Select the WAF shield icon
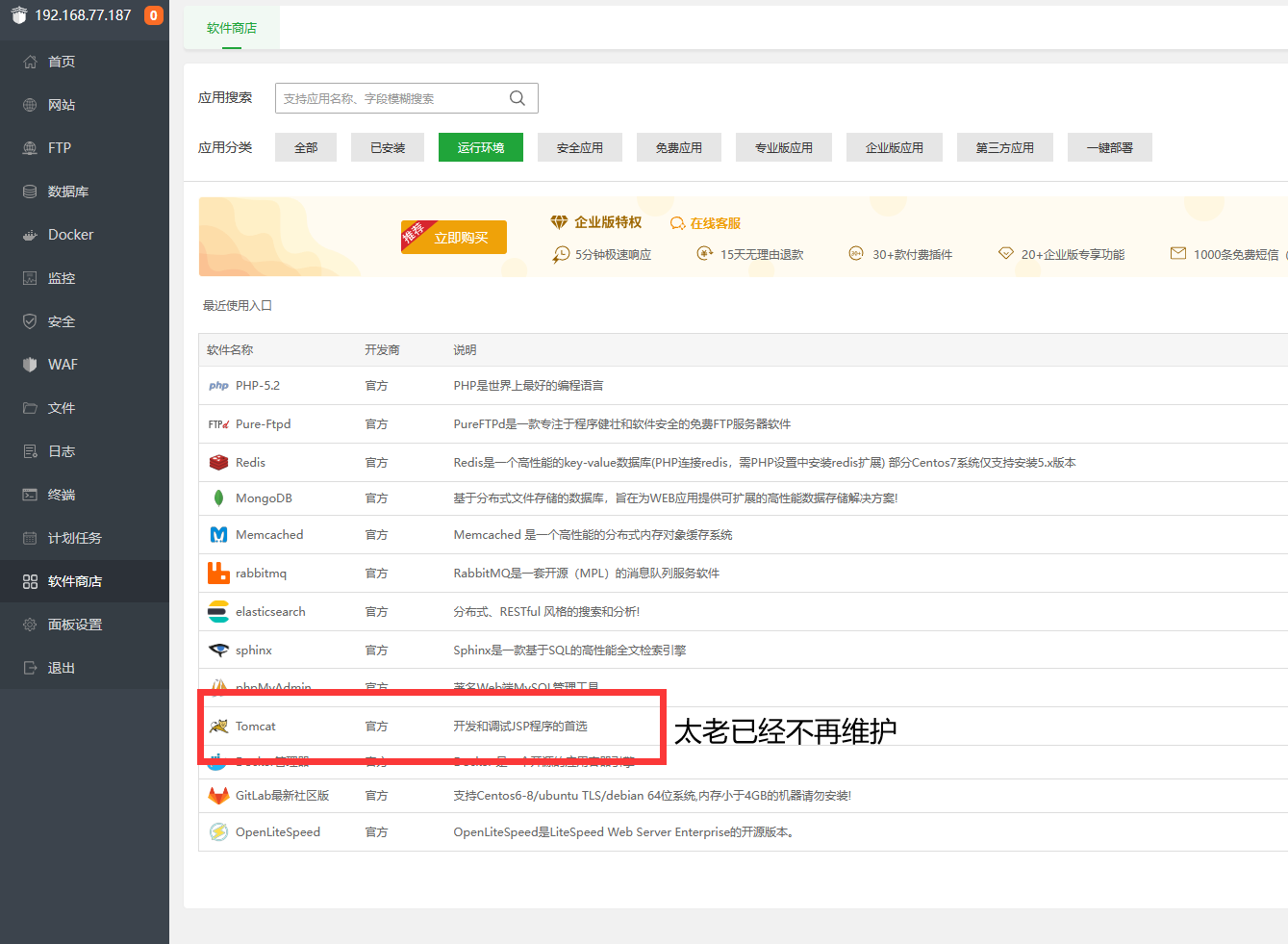The width and height of the screenshot is (1288, 944). pos(30,365)
